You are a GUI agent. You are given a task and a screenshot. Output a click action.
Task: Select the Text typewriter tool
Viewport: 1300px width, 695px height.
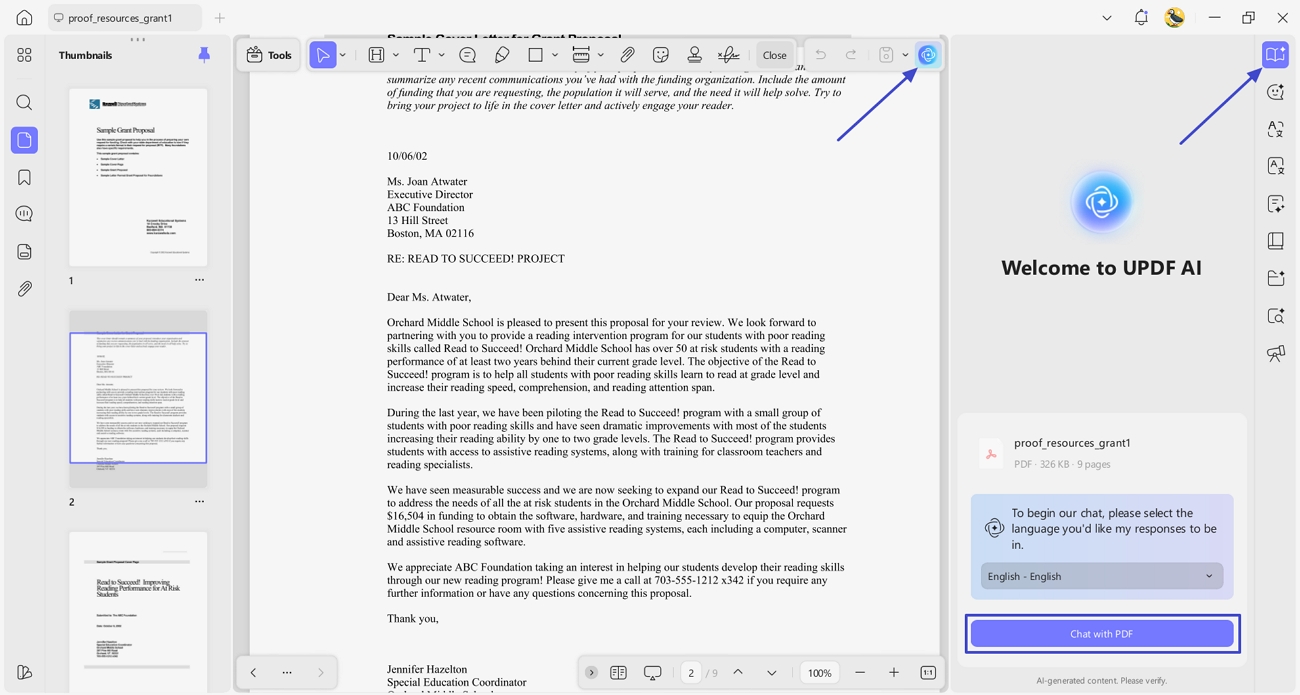click(422, 55)
